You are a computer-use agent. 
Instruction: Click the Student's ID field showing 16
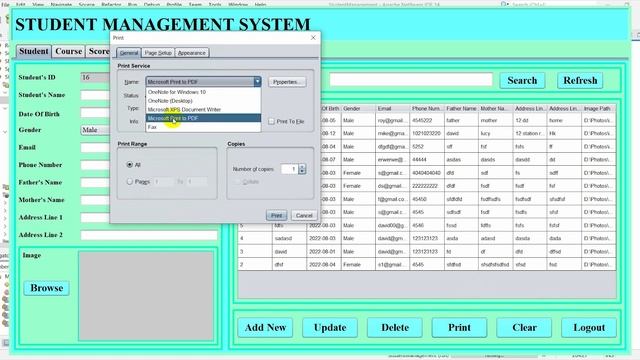(95, 77)
